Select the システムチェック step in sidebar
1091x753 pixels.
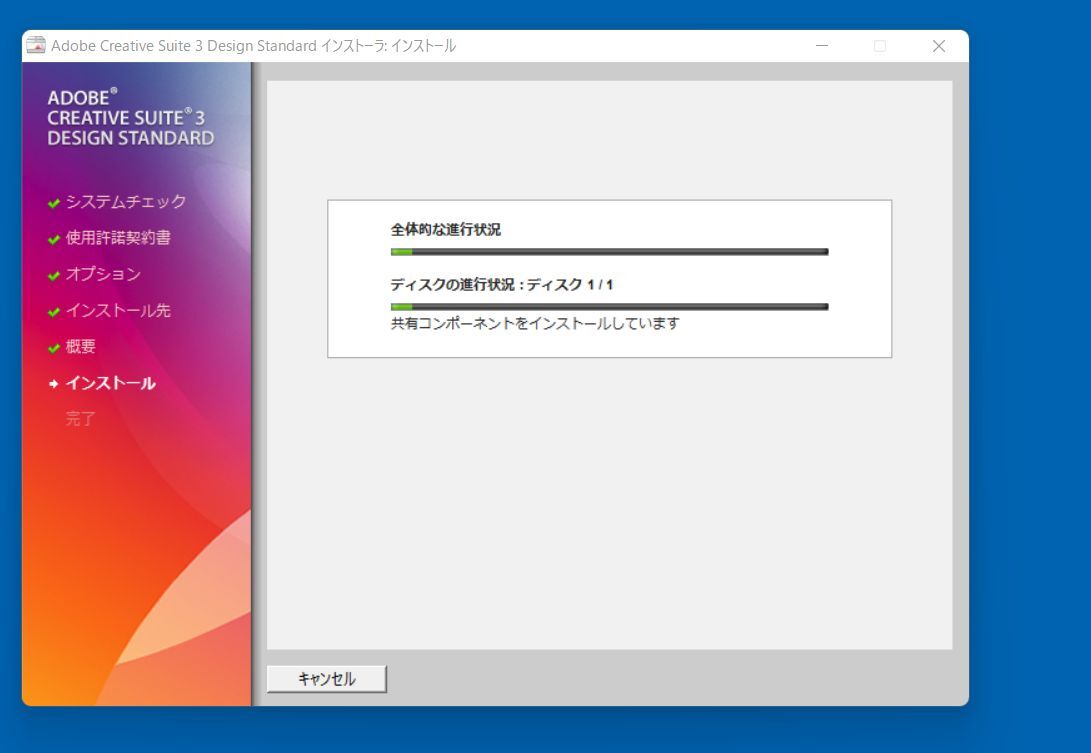tap(126, 202)
